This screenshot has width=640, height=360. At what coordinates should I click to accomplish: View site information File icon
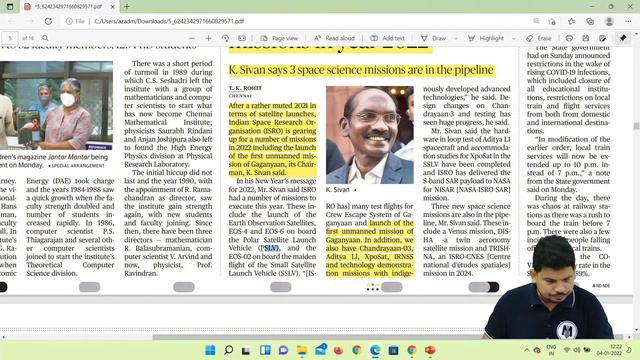point(76,21)
